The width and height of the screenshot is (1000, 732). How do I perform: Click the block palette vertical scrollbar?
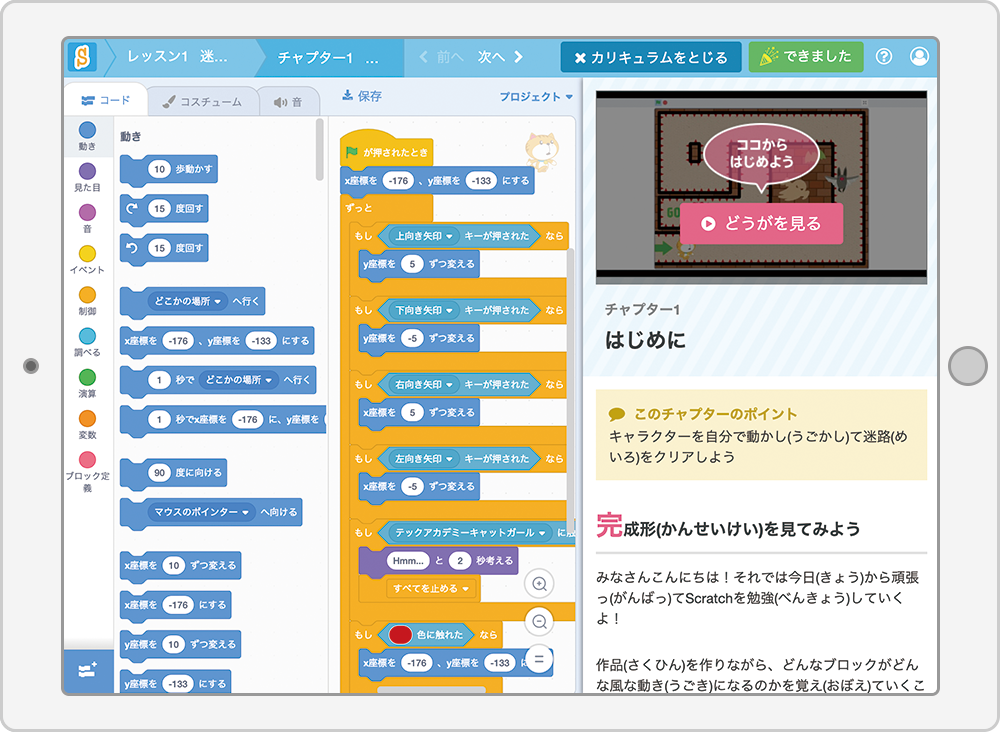click(320, 149)
